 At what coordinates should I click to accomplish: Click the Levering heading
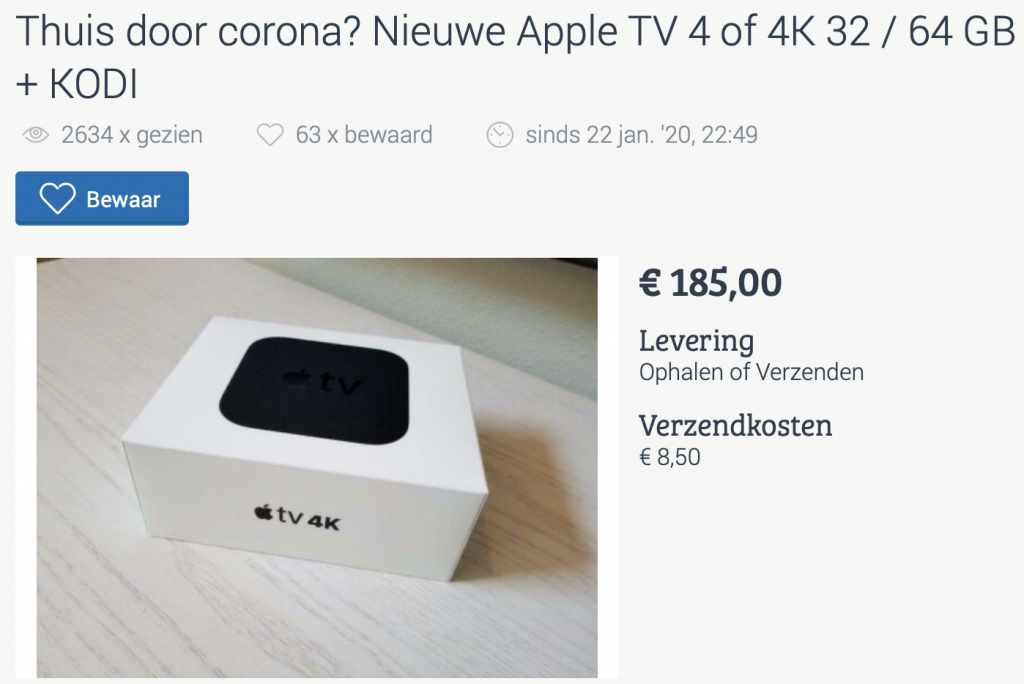pos(696,341)
